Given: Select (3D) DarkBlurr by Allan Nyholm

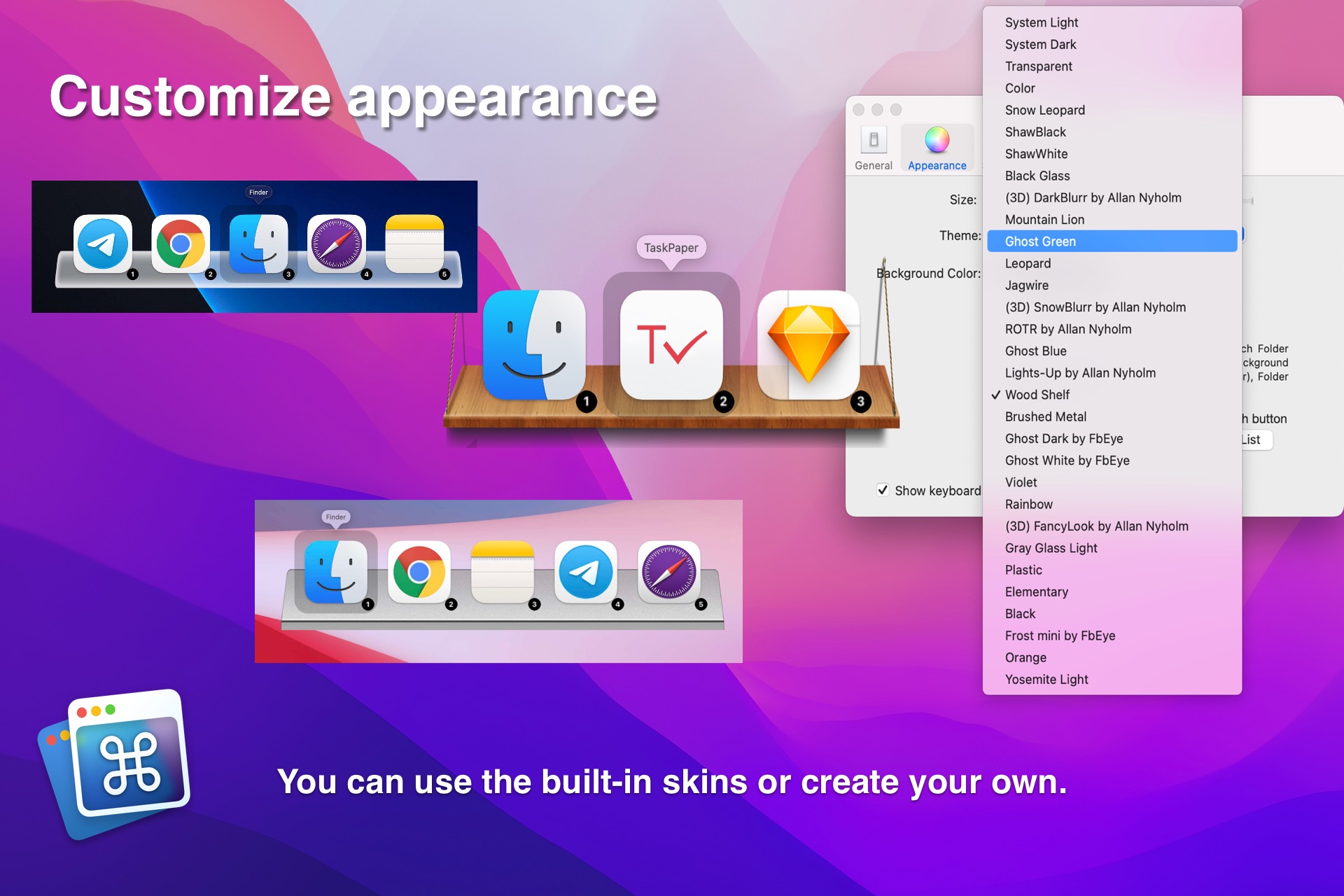Looking at the screenshot, I should point(1112,197).
